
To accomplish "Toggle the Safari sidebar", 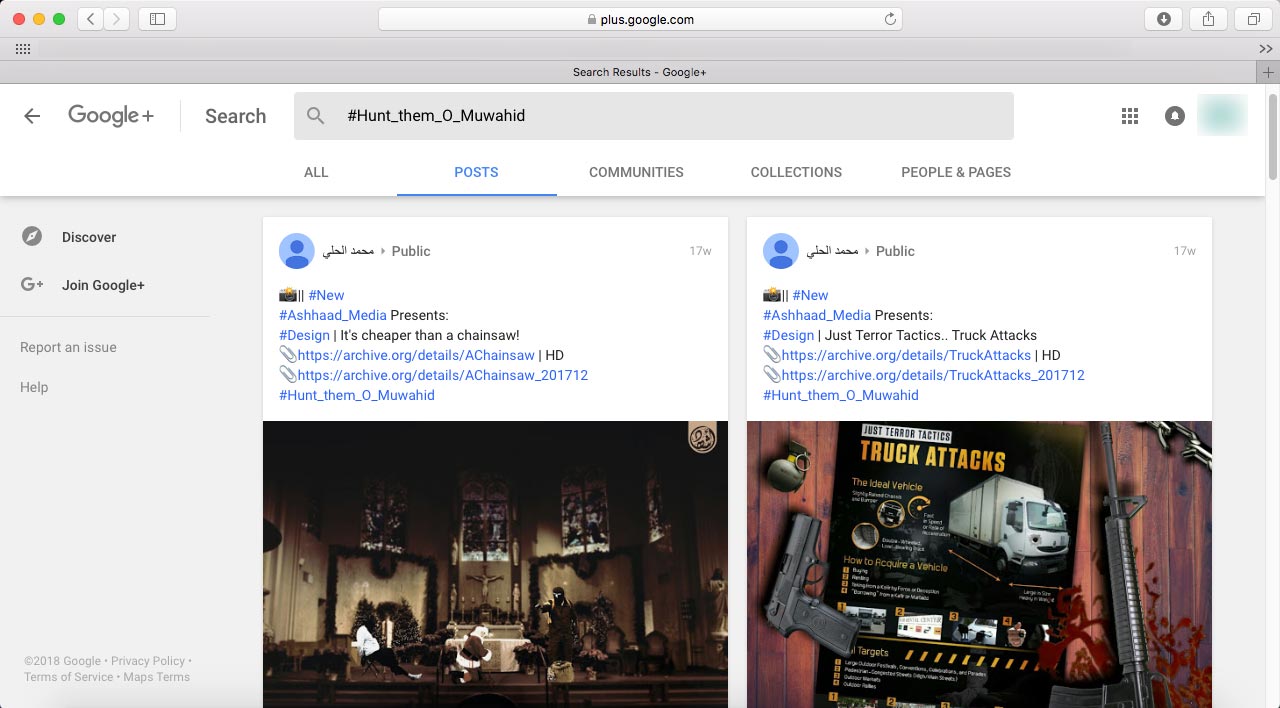I will coord(157,19).
